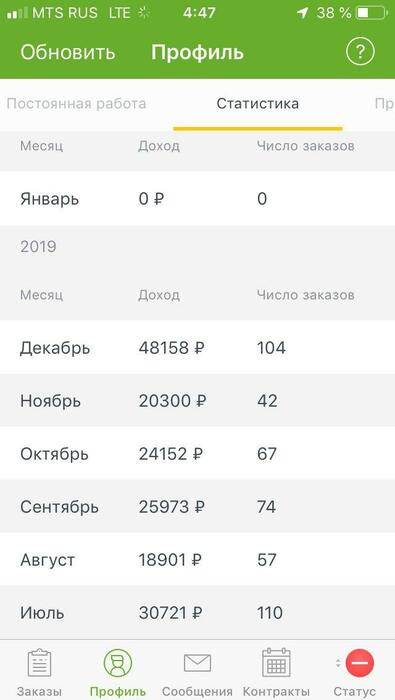The image size is (395, 700).
Task: Tap the battery indicator icon
Action: [x=371, y=13]
